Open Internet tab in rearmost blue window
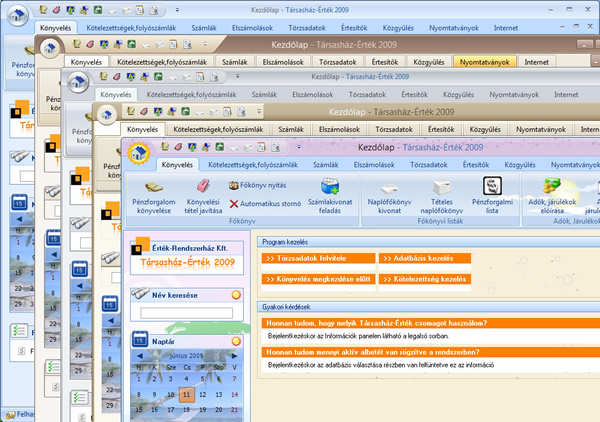The image size is (600, 422). (505, 28)
